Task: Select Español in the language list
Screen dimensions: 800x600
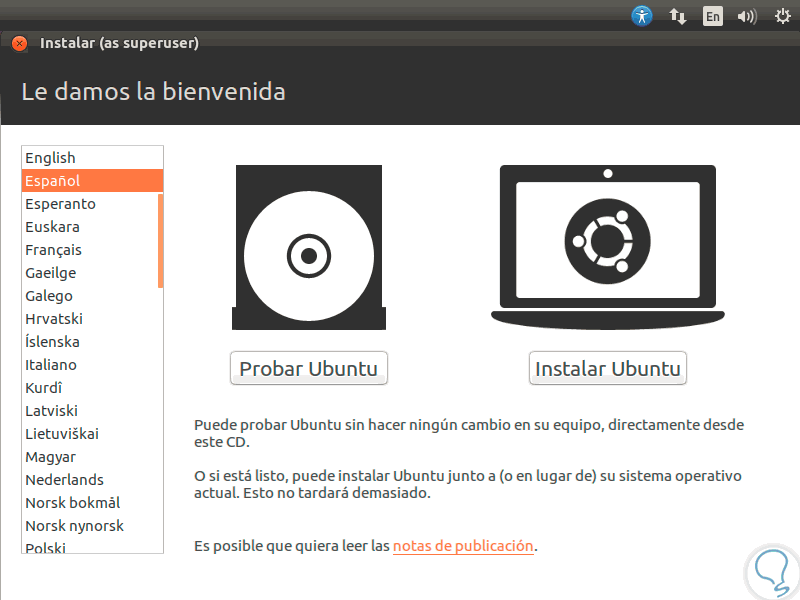Action: [92, 181]
